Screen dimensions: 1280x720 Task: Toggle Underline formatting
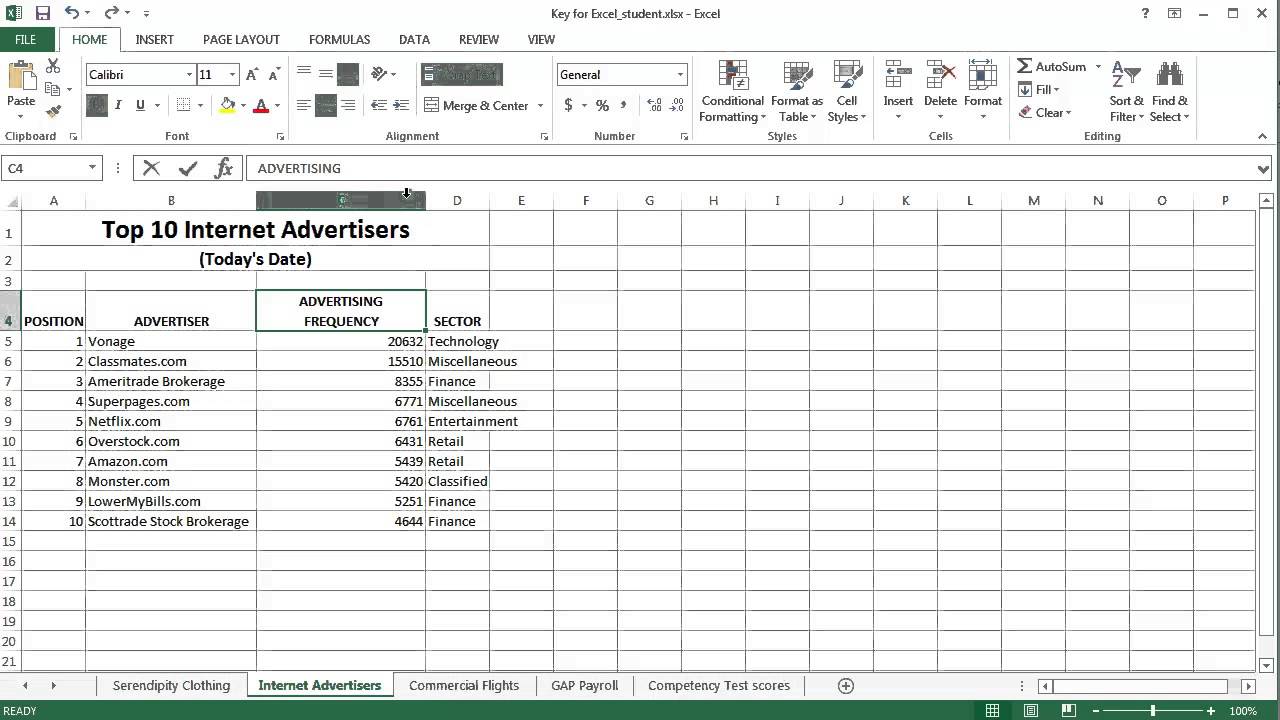(140, 105)
